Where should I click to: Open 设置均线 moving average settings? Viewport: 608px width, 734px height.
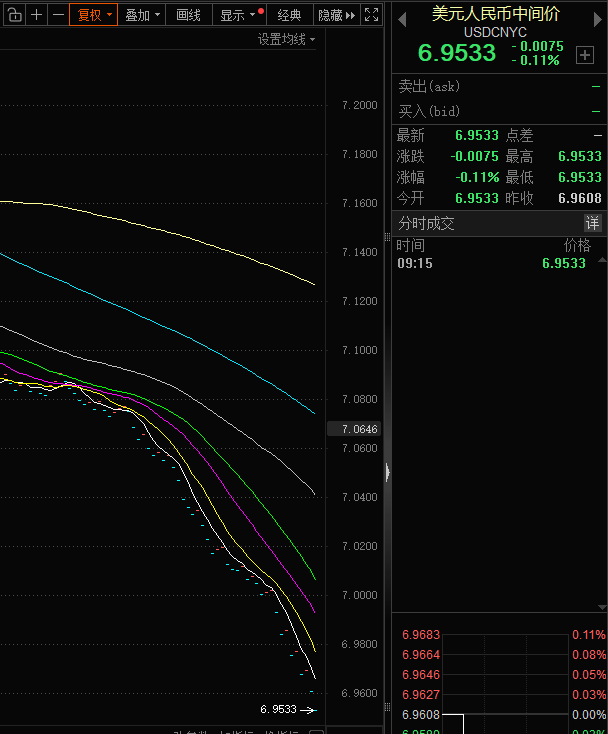(x=286, y=39)
